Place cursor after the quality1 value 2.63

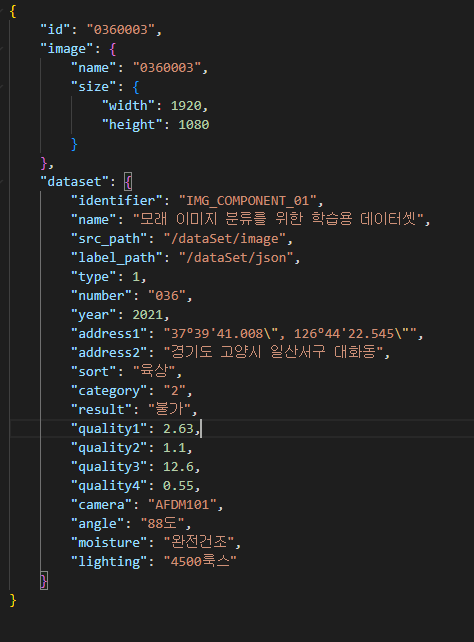(201, 429)
